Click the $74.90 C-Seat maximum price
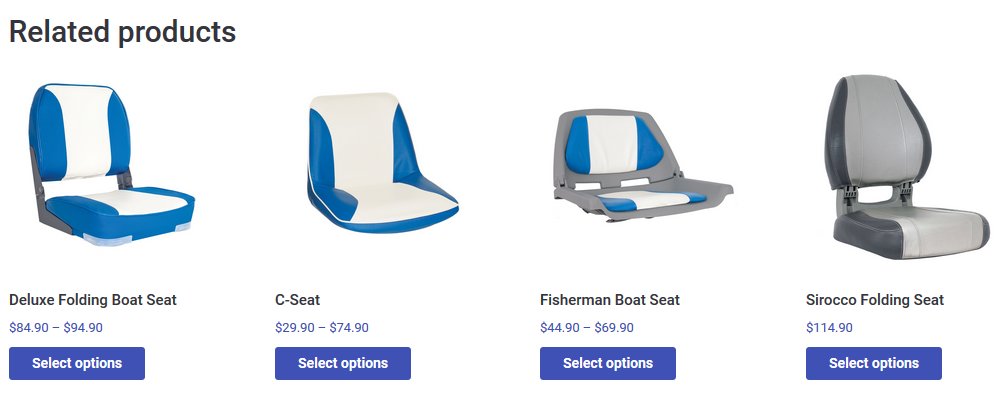This screenshot has width=999, height=403. (349, 327)
